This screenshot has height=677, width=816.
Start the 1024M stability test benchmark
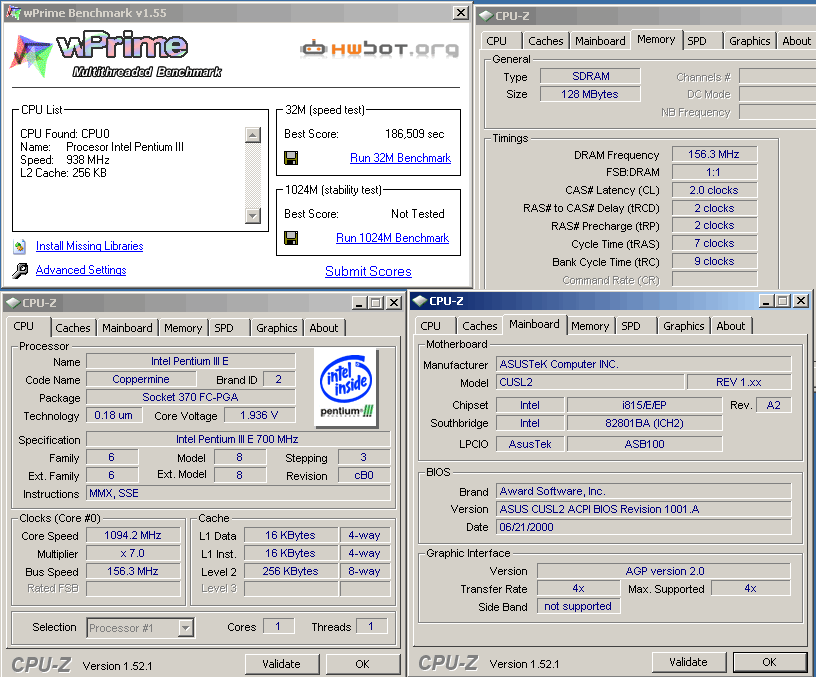pos(392,238)
